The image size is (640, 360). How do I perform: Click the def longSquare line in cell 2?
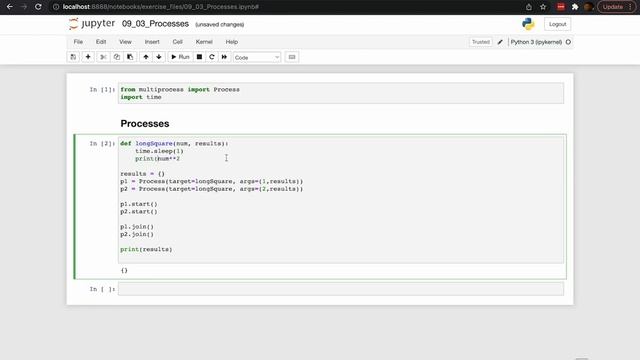[174, 144]
